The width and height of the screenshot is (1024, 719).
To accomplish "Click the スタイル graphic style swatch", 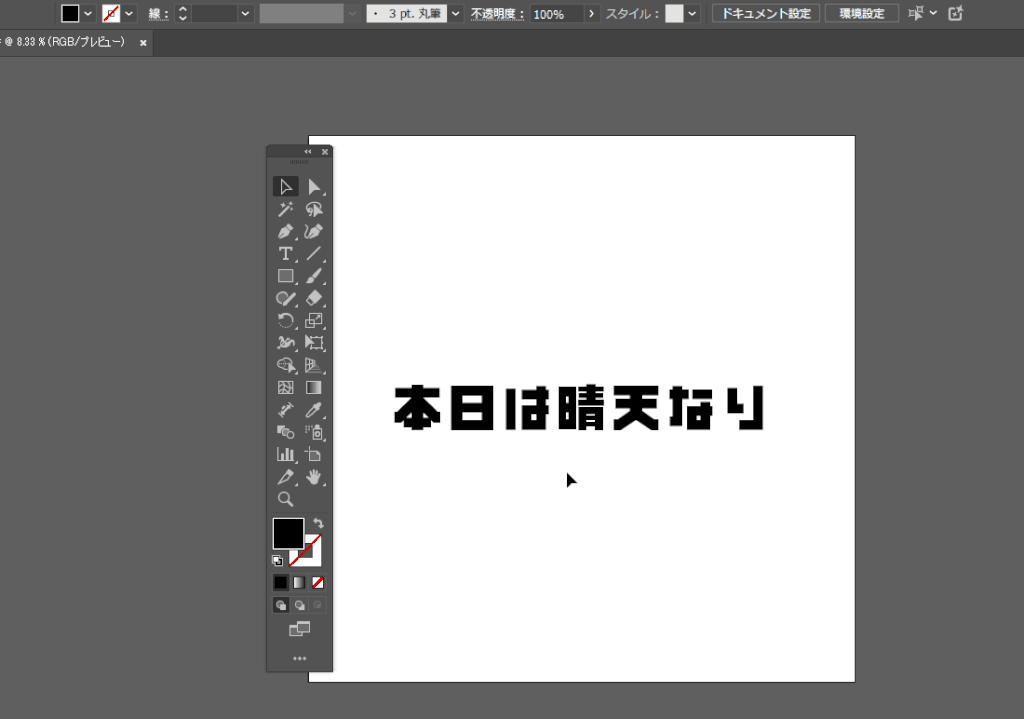I will tap(674, 13).
